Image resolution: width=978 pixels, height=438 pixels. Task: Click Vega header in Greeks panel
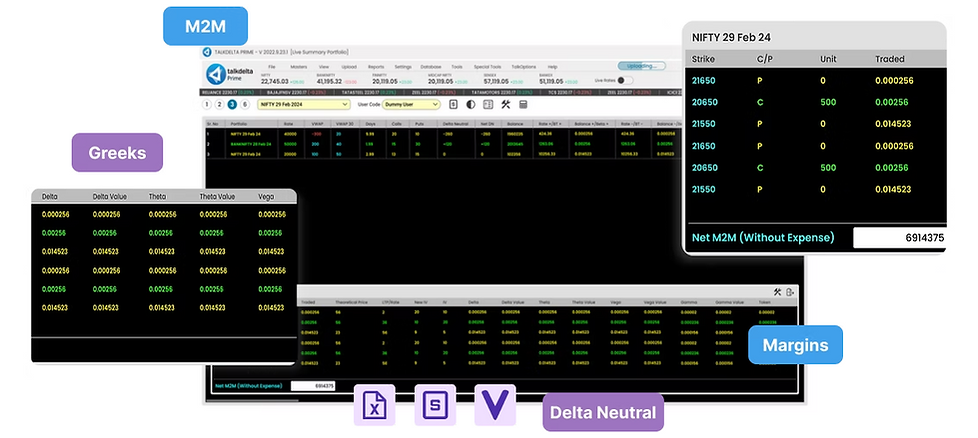coord(266,197)
